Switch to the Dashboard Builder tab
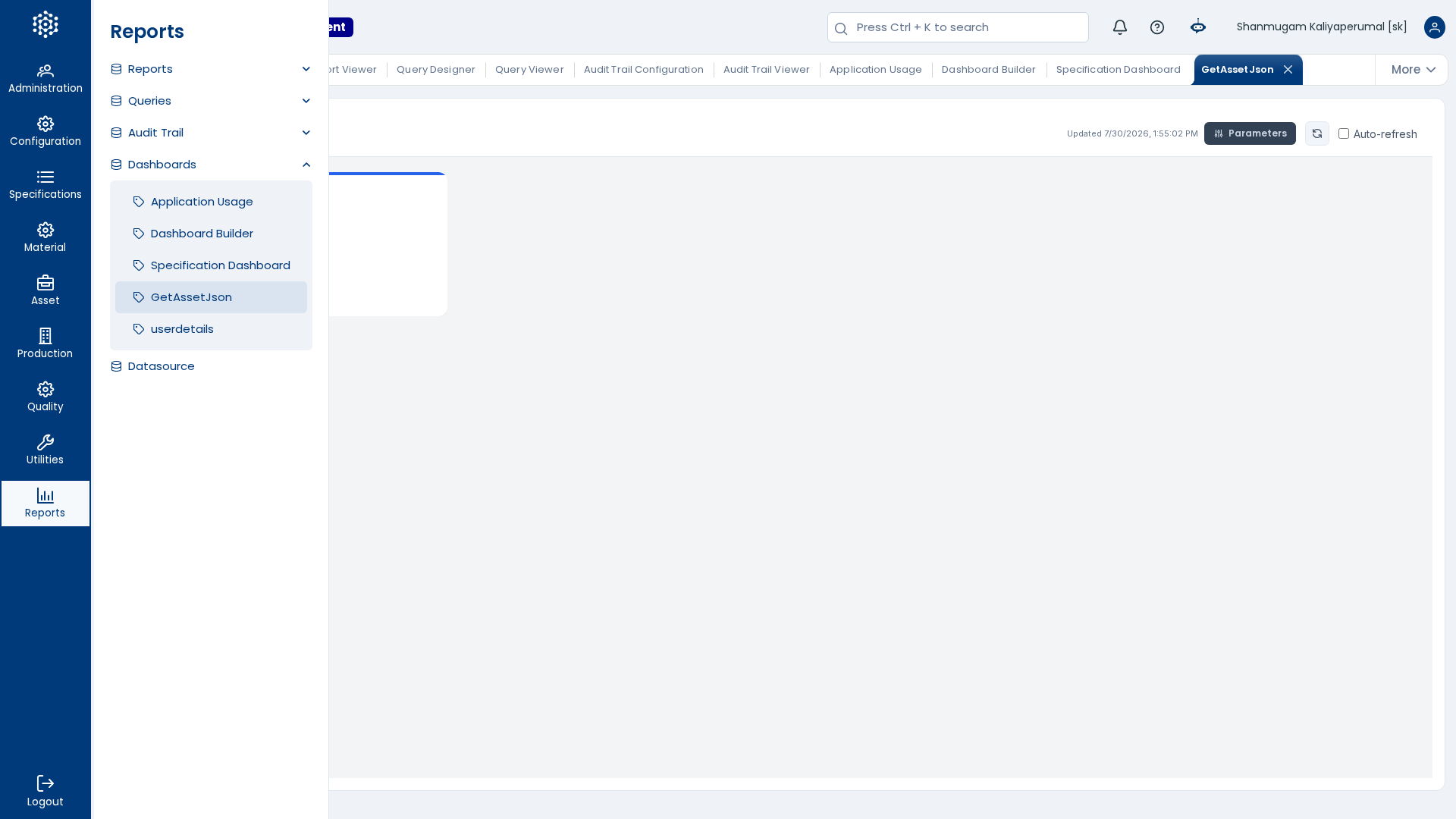The height and width of the screenshot is (819, 1456). coord(989,70)
